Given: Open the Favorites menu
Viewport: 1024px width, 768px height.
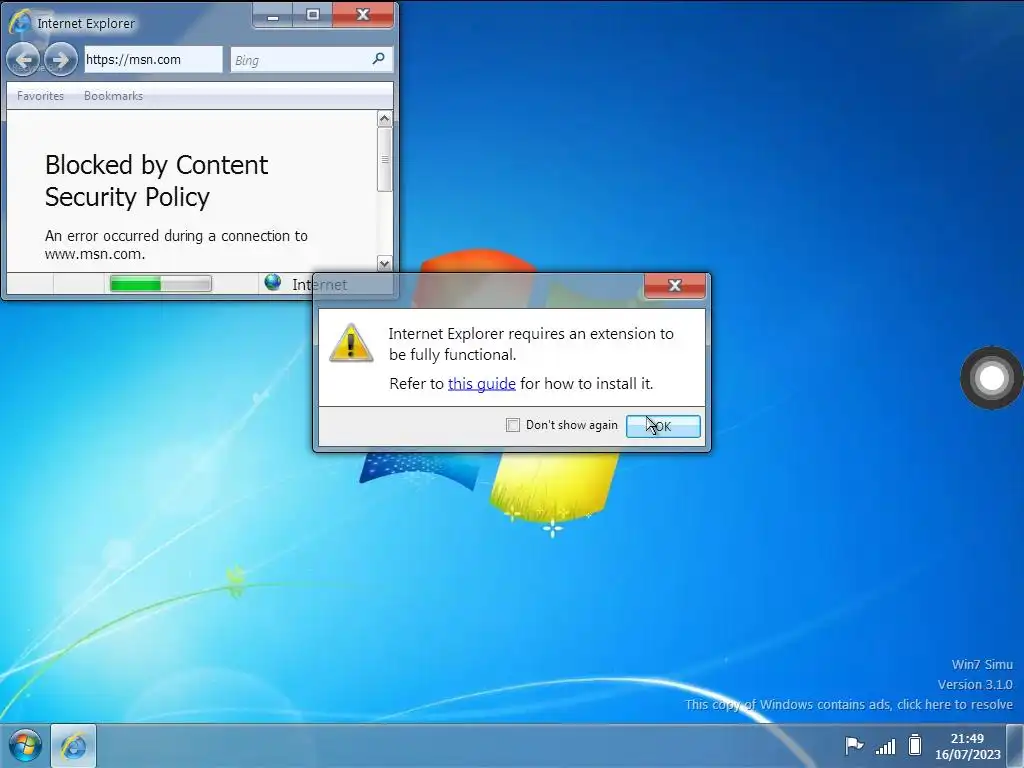Looking at the screenshot, I should point(40,95).
